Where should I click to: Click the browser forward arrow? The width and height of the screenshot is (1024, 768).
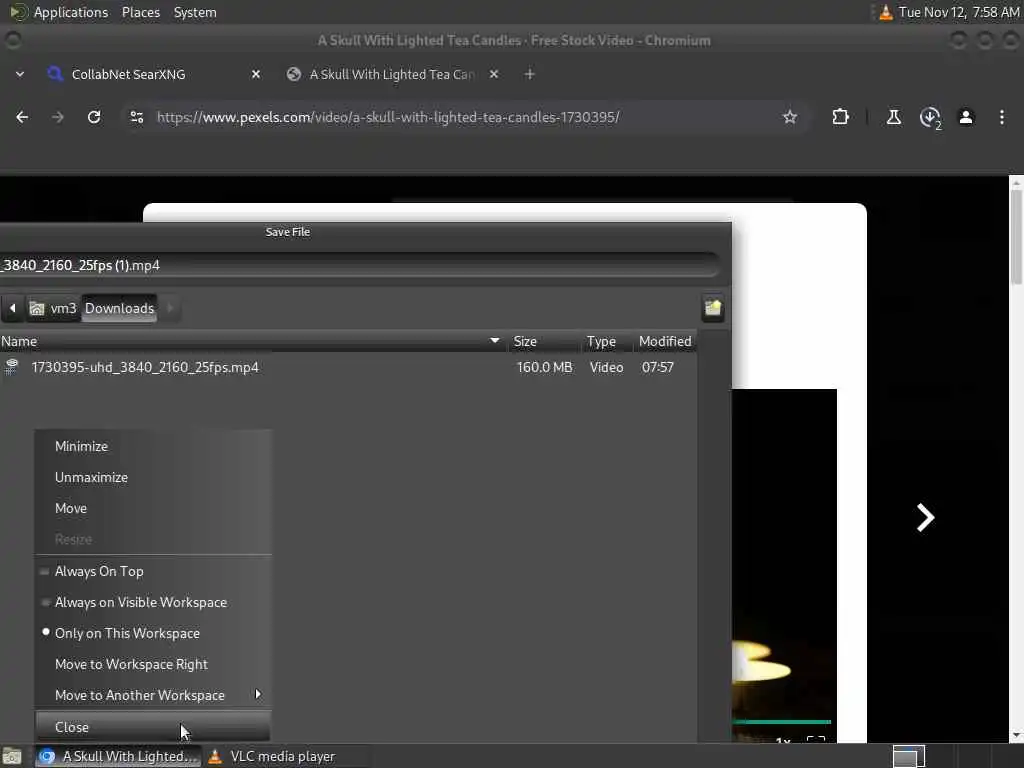pyautogui.click(x=58, y=117)
